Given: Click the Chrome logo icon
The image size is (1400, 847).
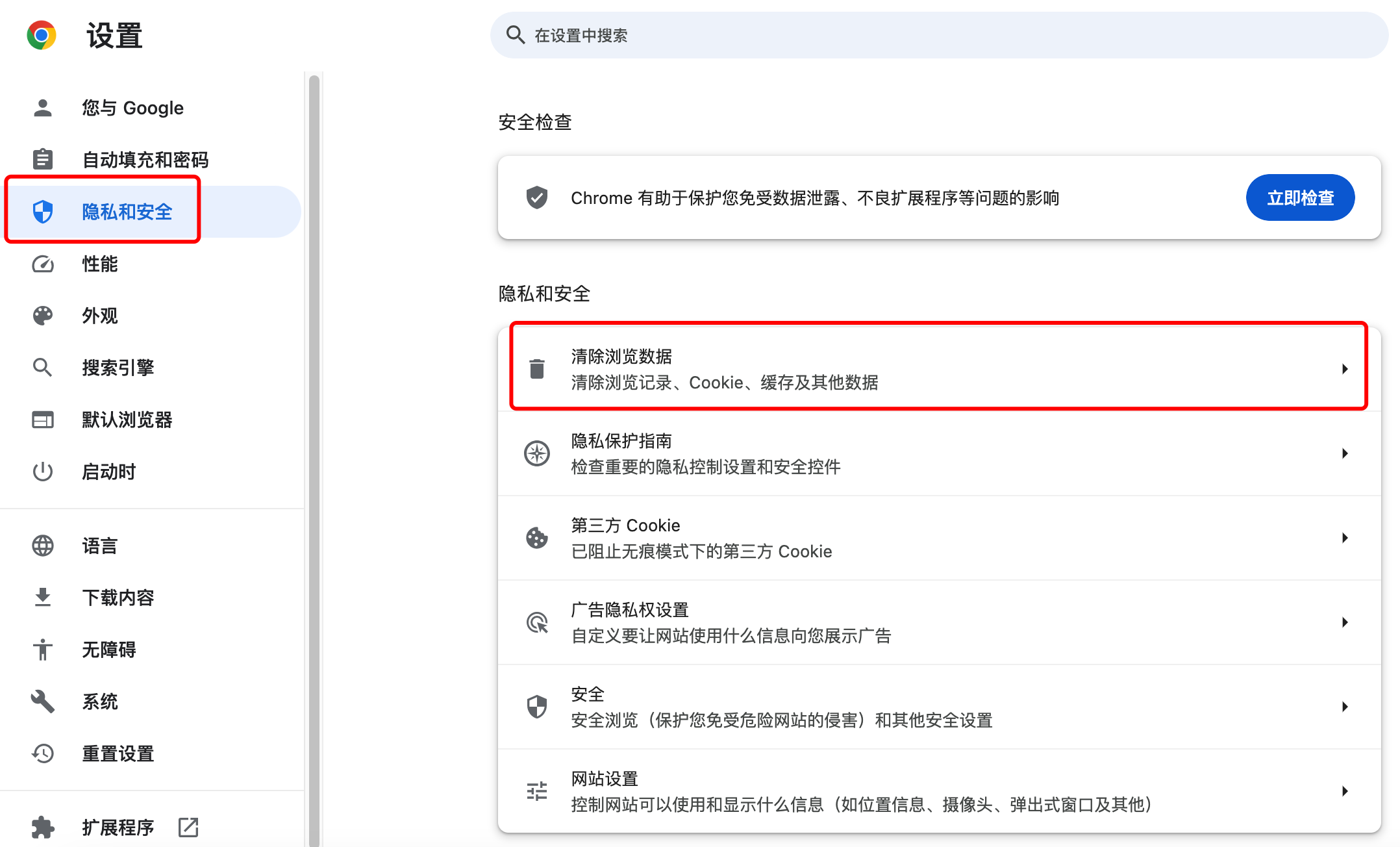Looking at the screenshot, I should [42, 35].
